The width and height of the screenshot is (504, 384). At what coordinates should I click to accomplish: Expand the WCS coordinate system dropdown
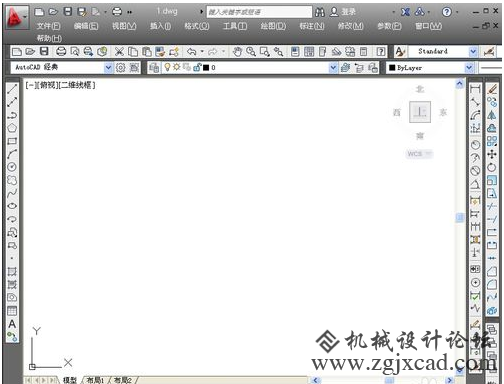428,154
